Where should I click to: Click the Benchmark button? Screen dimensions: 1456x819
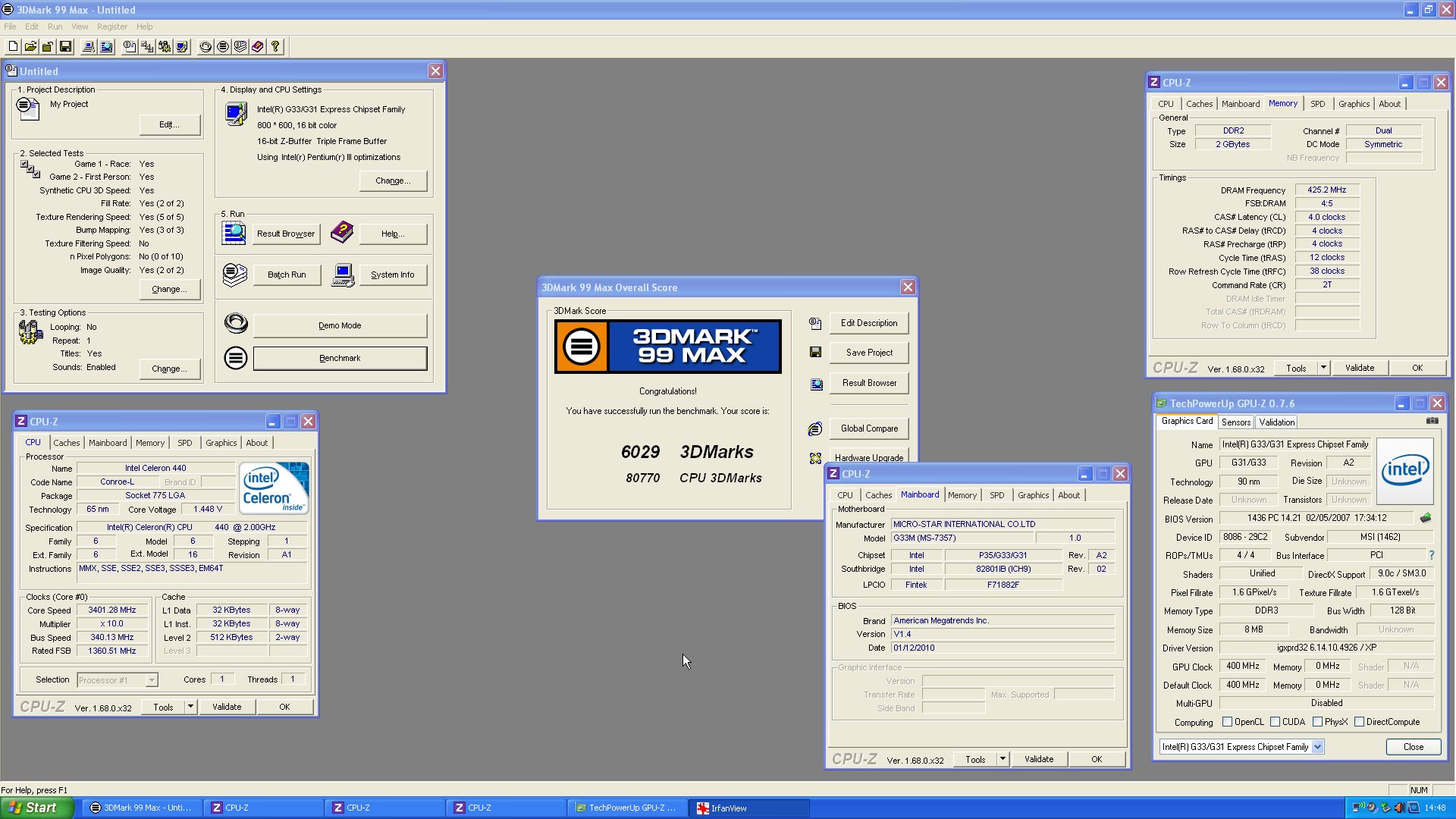pos(340,359)
